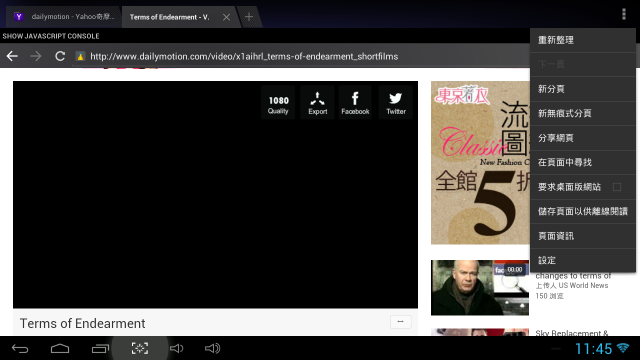
Task: Tap the Android home button
Action: [x=60, y=348]
